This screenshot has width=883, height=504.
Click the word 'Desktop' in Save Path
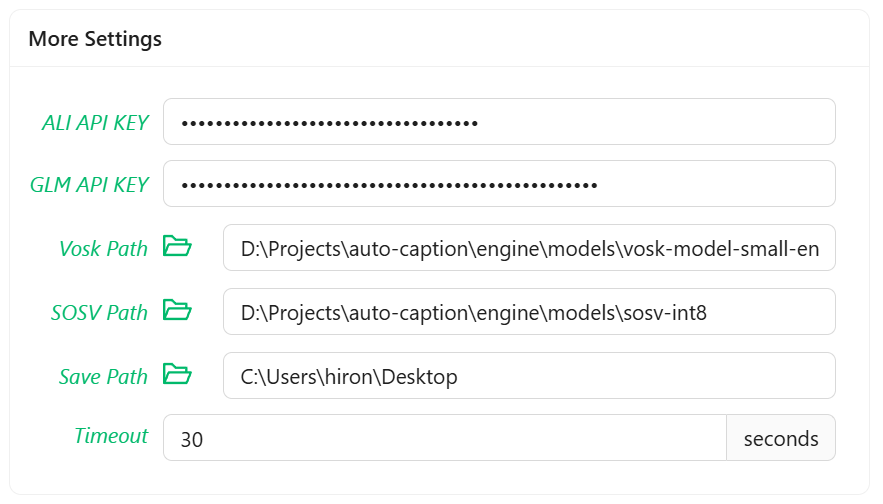point(419,377)
